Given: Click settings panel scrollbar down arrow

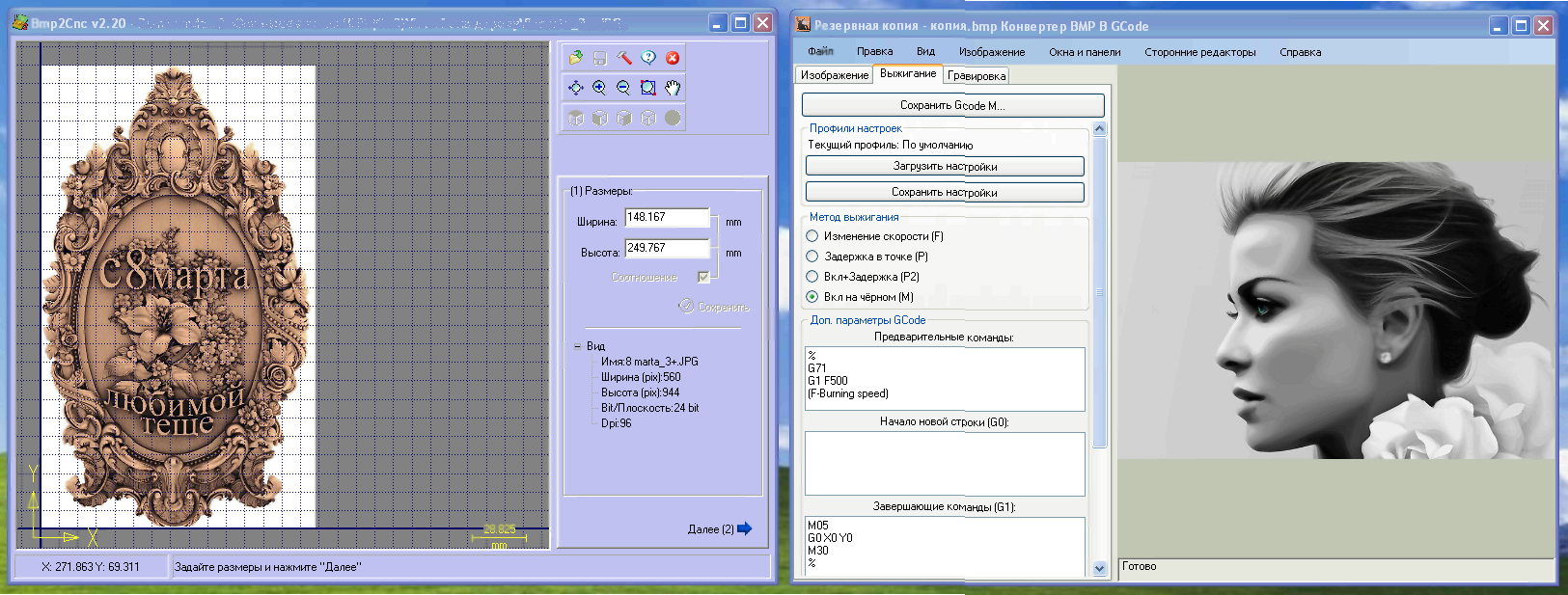Looking at the screenshot, I should point(1099,569).
